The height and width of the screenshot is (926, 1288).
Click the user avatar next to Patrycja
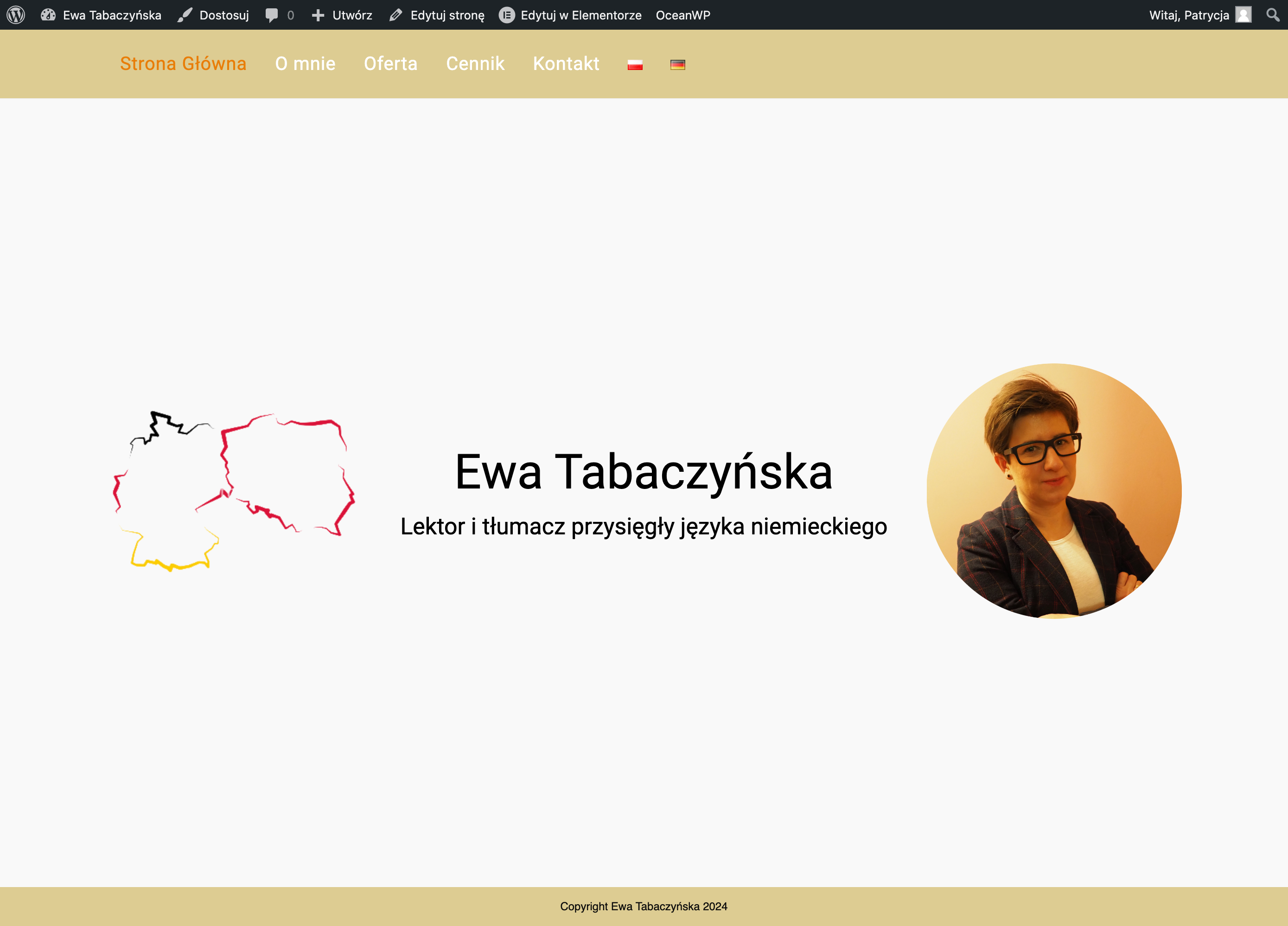click(1243, 15)
